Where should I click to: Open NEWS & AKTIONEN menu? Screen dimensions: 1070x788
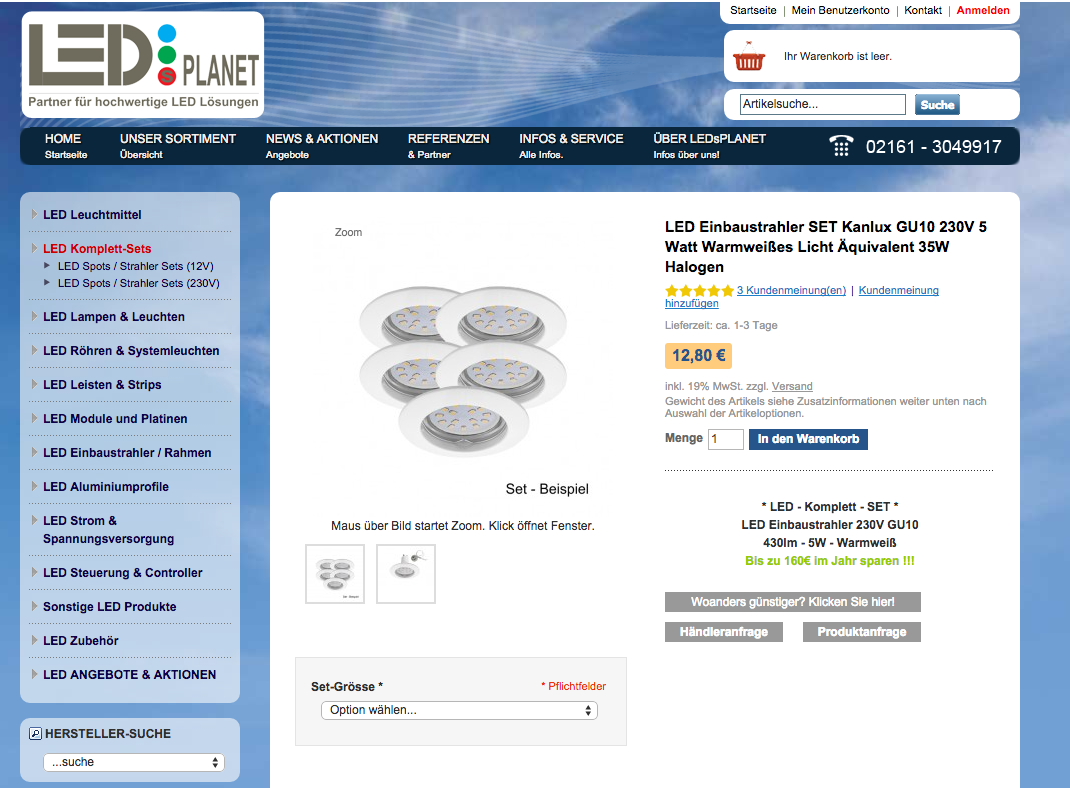point(321,146)
